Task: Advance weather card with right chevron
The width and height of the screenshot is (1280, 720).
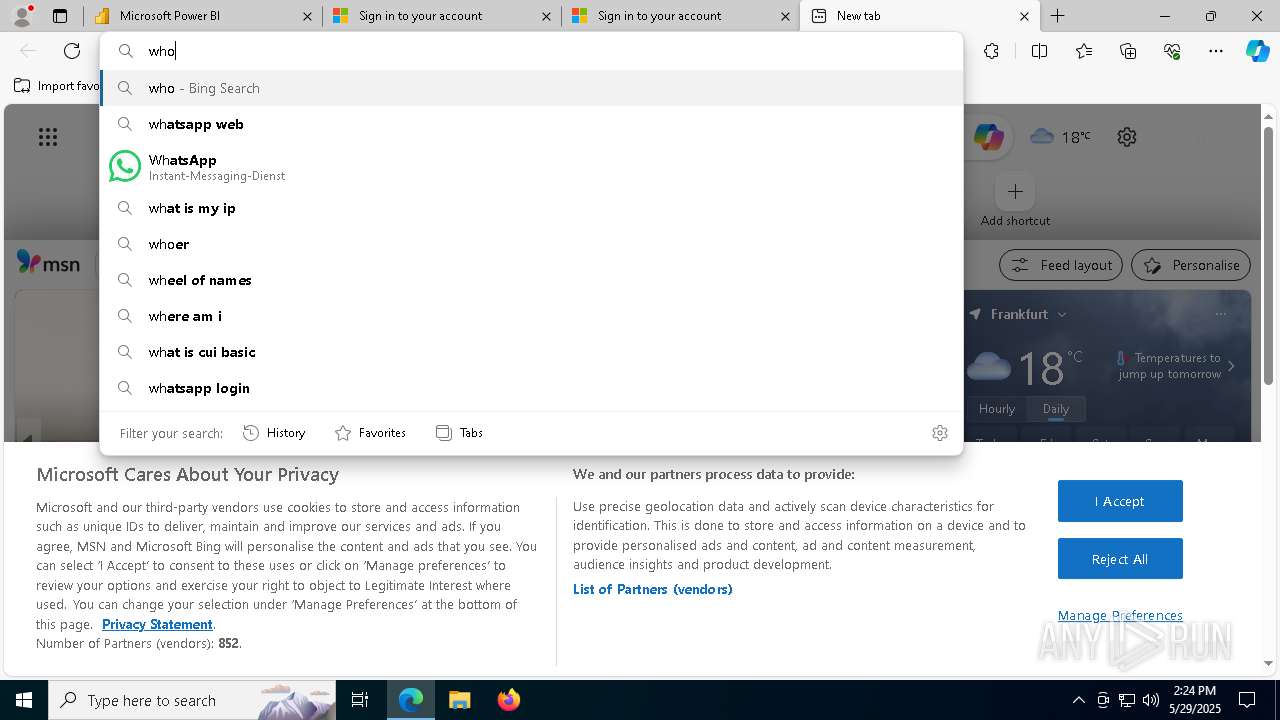Action: pyautogui.click(x=1231, y=366)
